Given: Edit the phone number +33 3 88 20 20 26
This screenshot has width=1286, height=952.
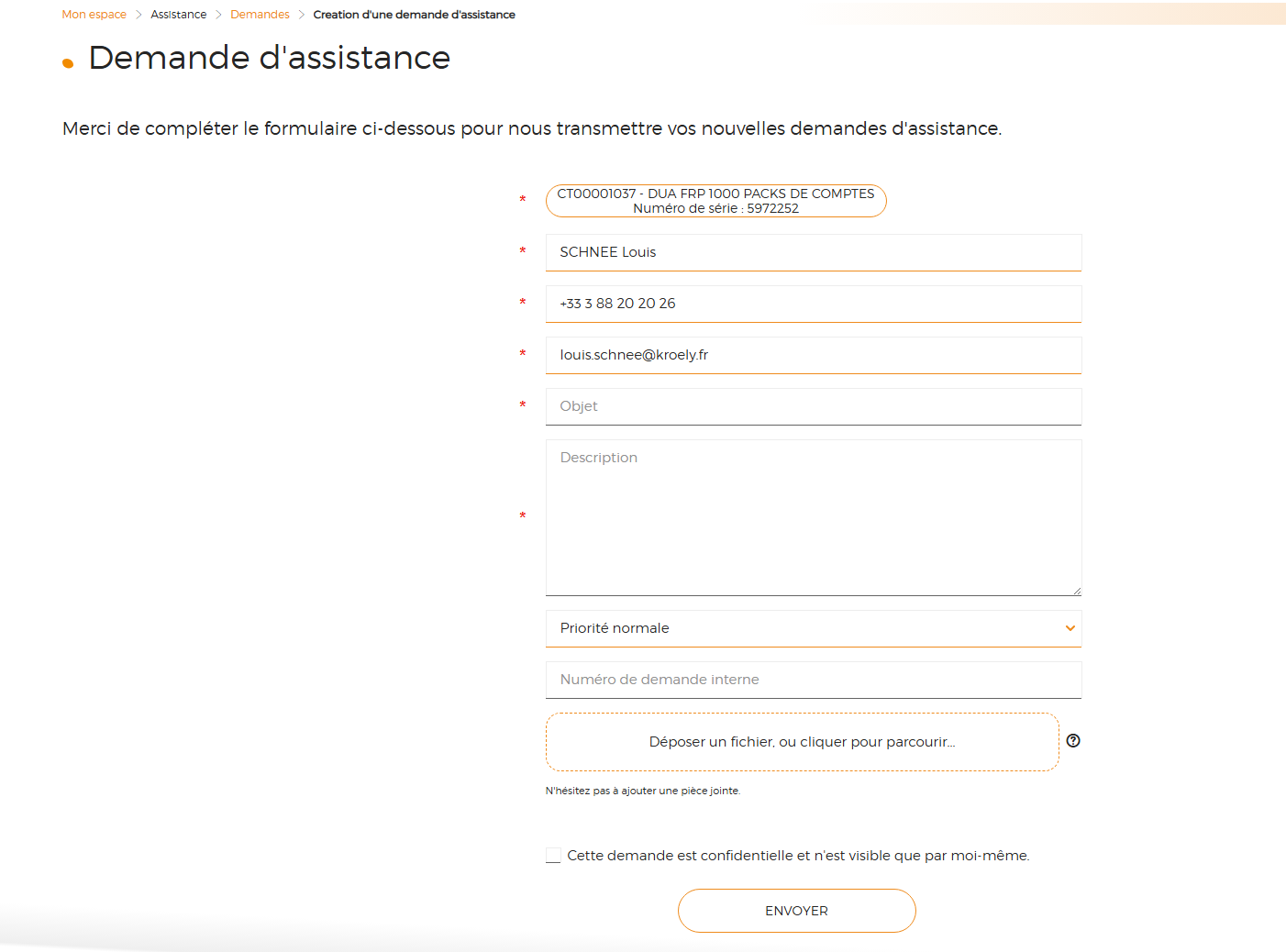Looking at the screenshot, I should pos(814,304).
